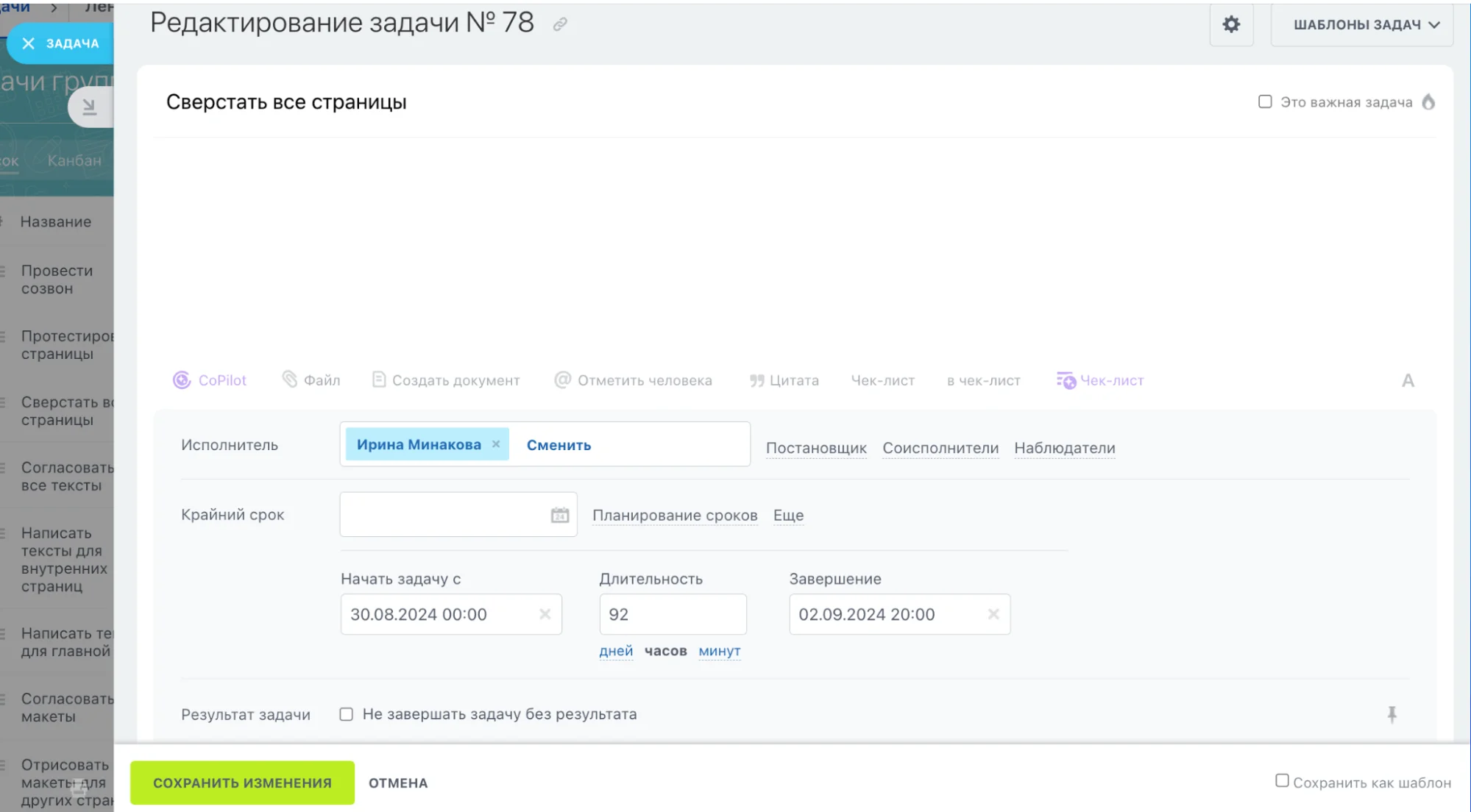
Task: Open the Наблюдатели section
Action: coord(1064,447)
